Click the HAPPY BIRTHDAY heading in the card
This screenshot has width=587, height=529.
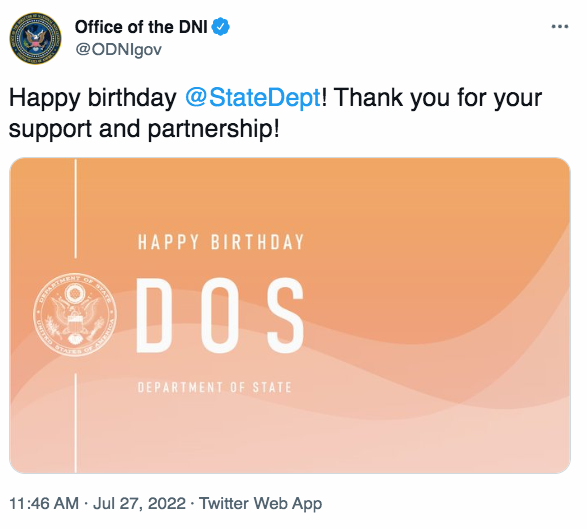(x=221, y=242)
